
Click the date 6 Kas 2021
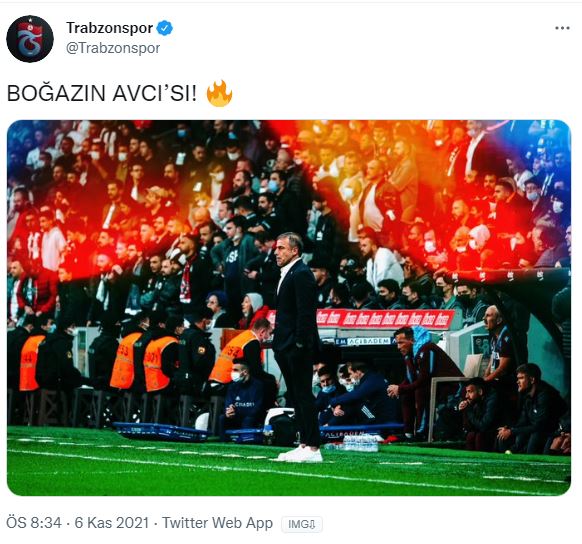point(111,522)
